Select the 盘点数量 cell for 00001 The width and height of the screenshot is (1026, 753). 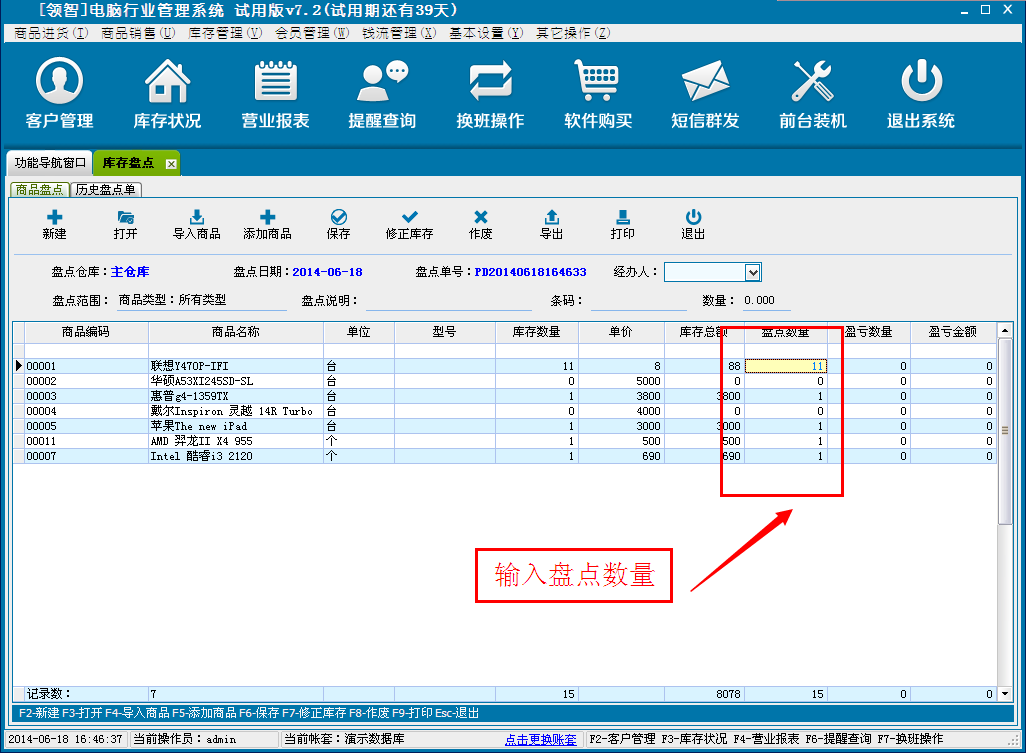786,366
